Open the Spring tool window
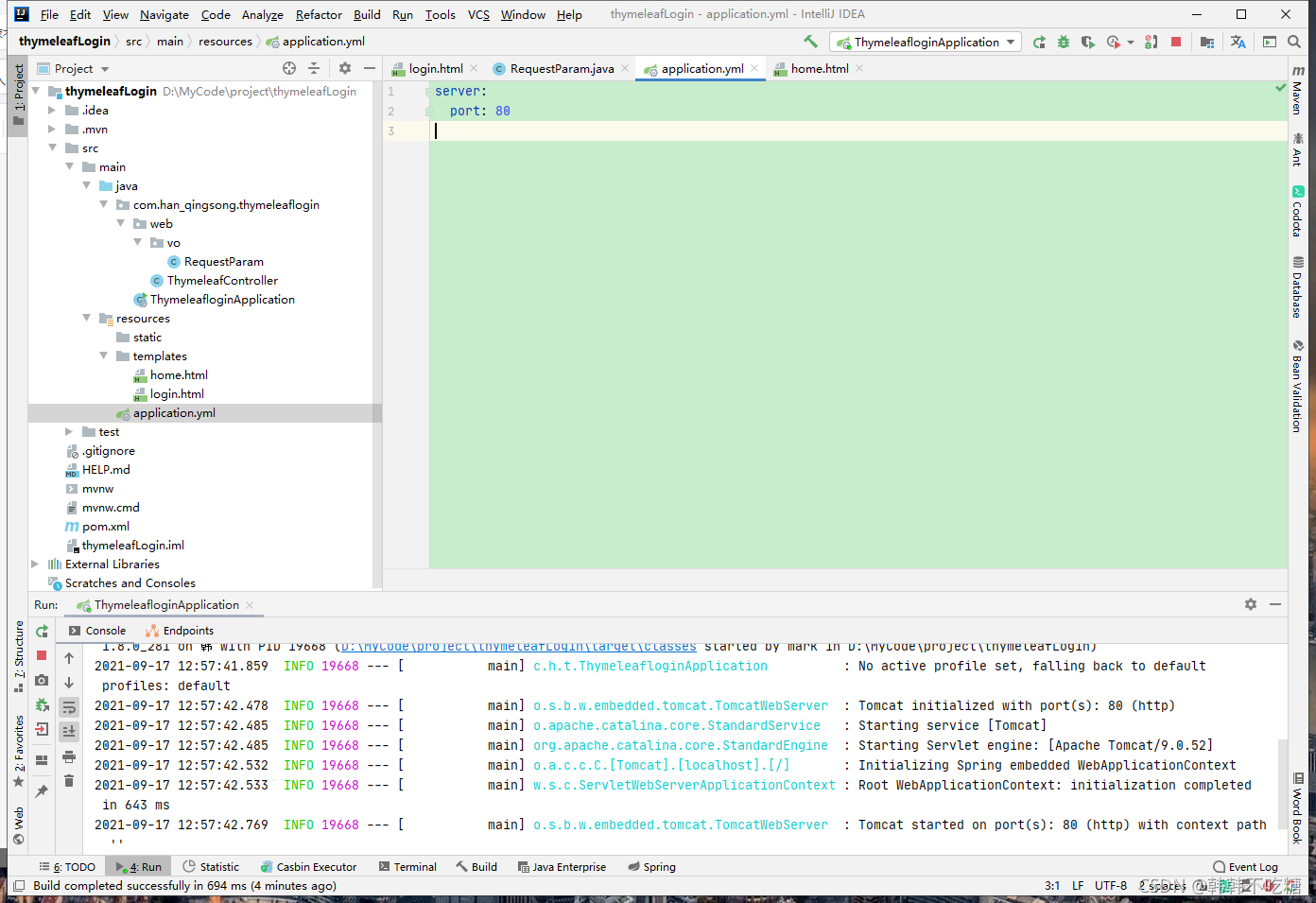Screen dimensions: 1316x903 coord(651,867)
